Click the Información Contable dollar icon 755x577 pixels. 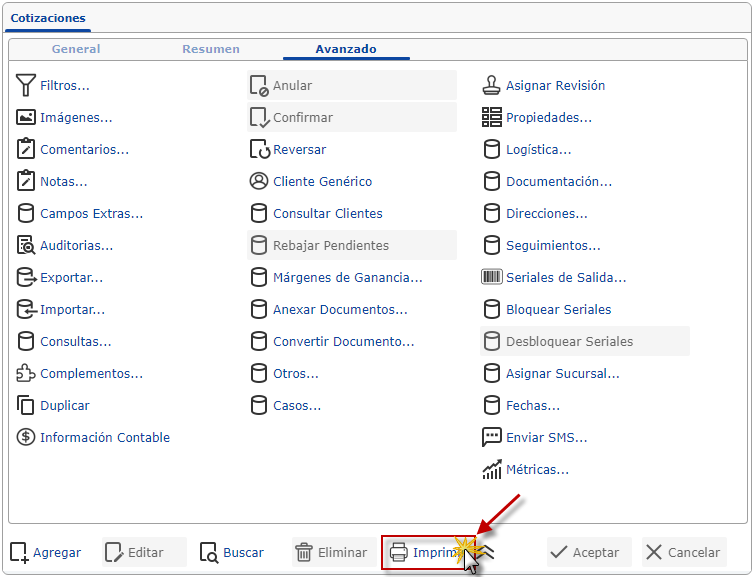click(x=26, y=437)
